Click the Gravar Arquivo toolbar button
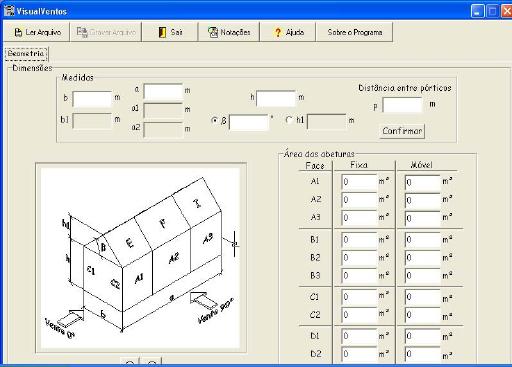This screenshot has height=367, width=512. coord(106,32)
